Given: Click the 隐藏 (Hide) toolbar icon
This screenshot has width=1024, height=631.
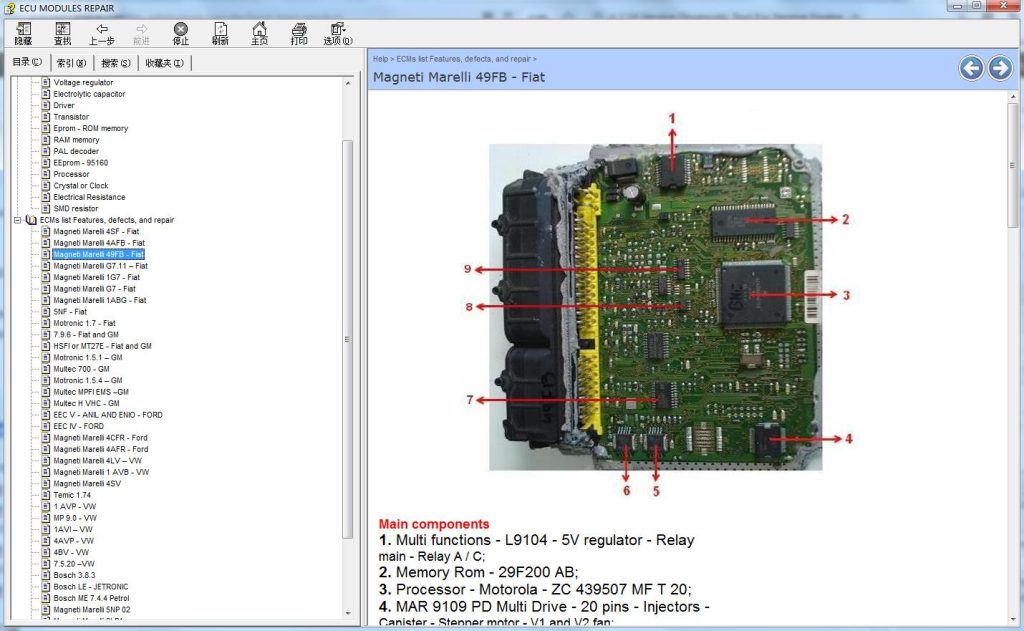Looking at the screenshot, I should point(22,32).
